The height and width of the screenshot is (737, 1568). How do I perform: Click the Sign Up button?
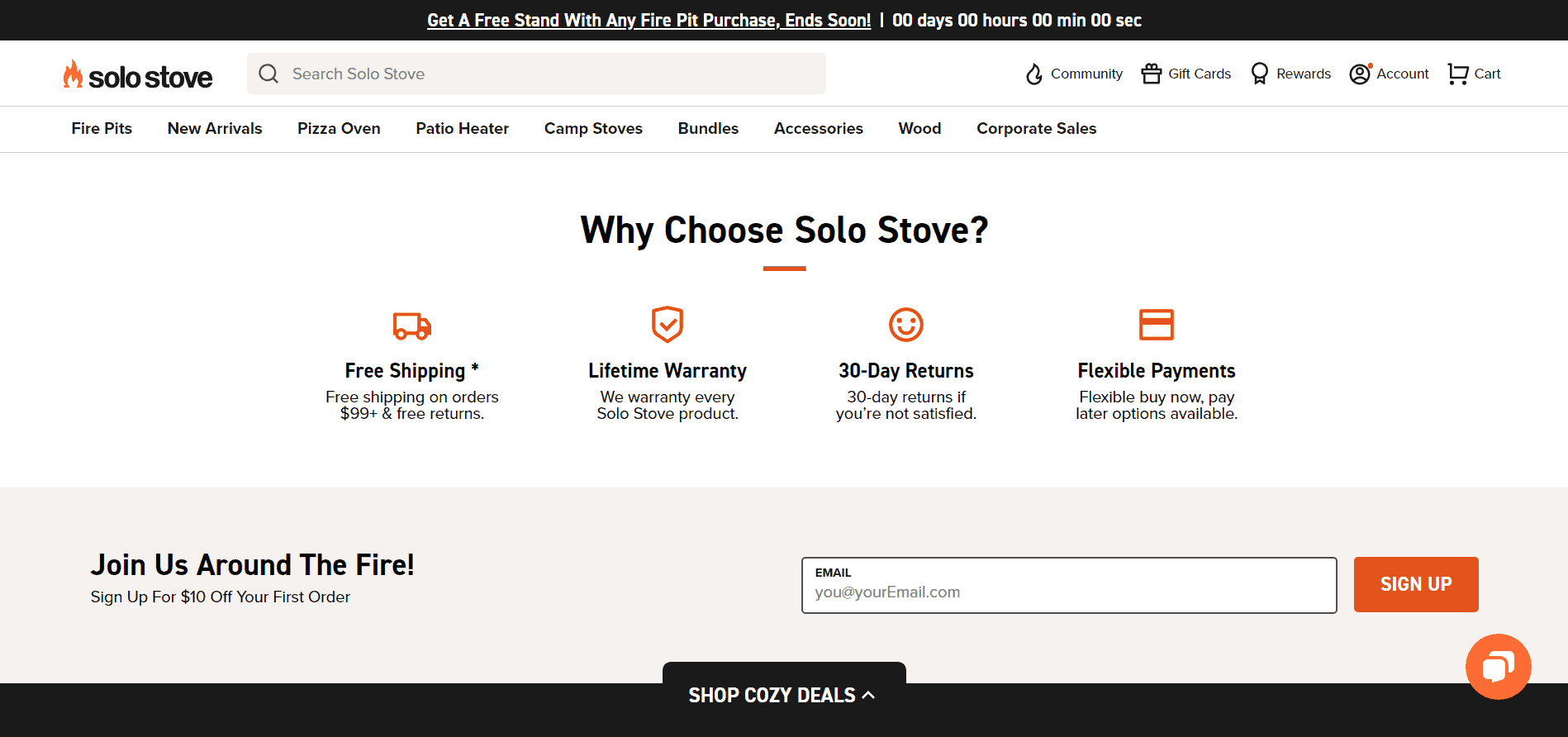[1416, 584]
